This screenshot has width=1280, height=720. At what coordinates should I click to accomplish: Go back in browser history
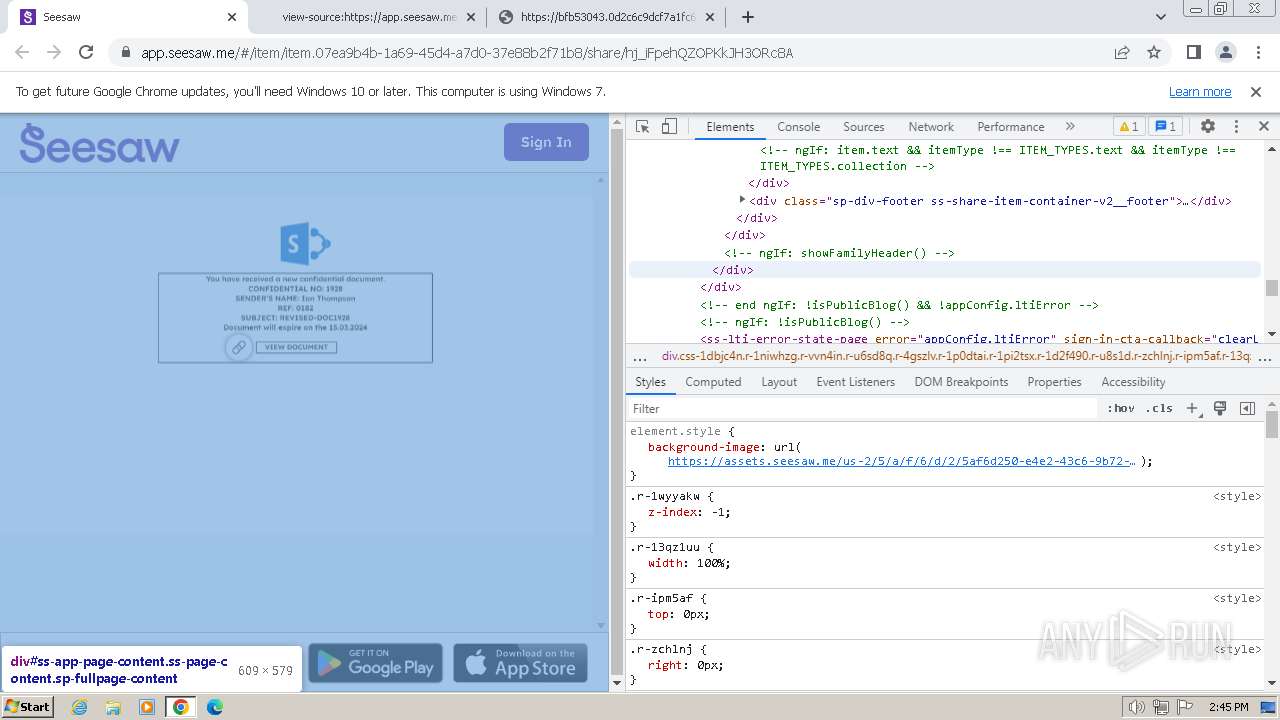click(22, 52)
